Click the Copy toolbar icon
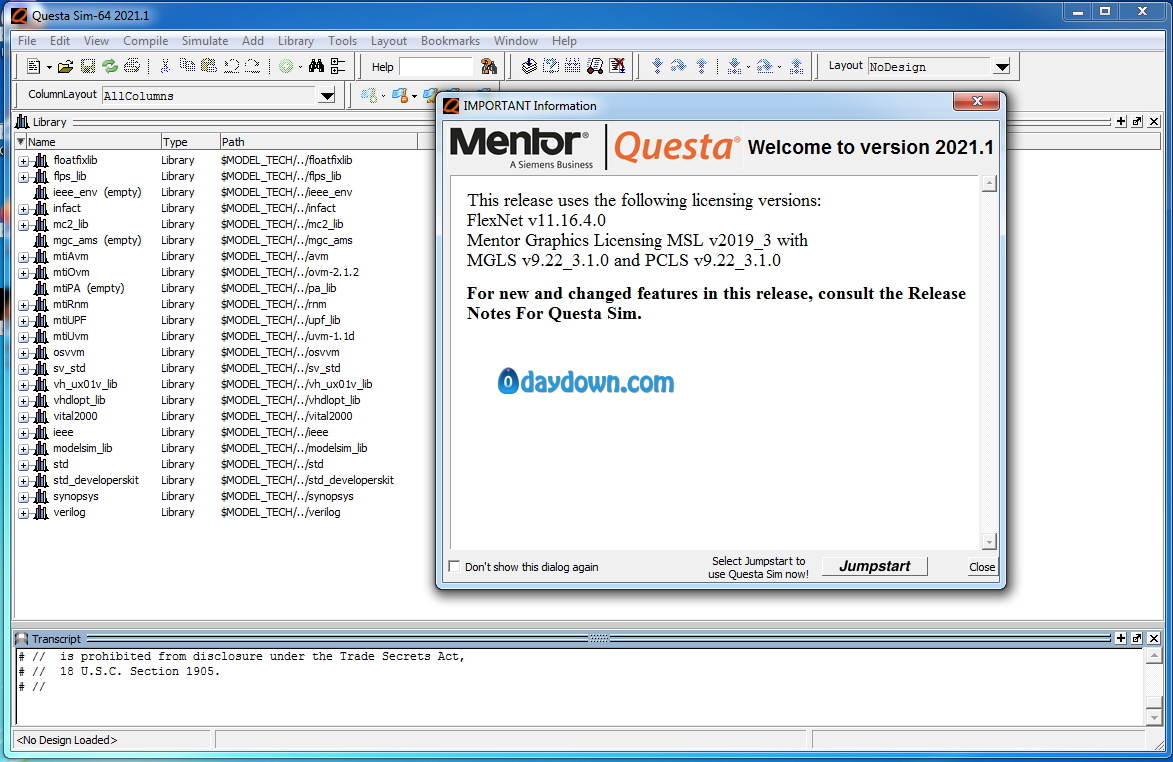1173x762 pixels. (x=187, y=67)
